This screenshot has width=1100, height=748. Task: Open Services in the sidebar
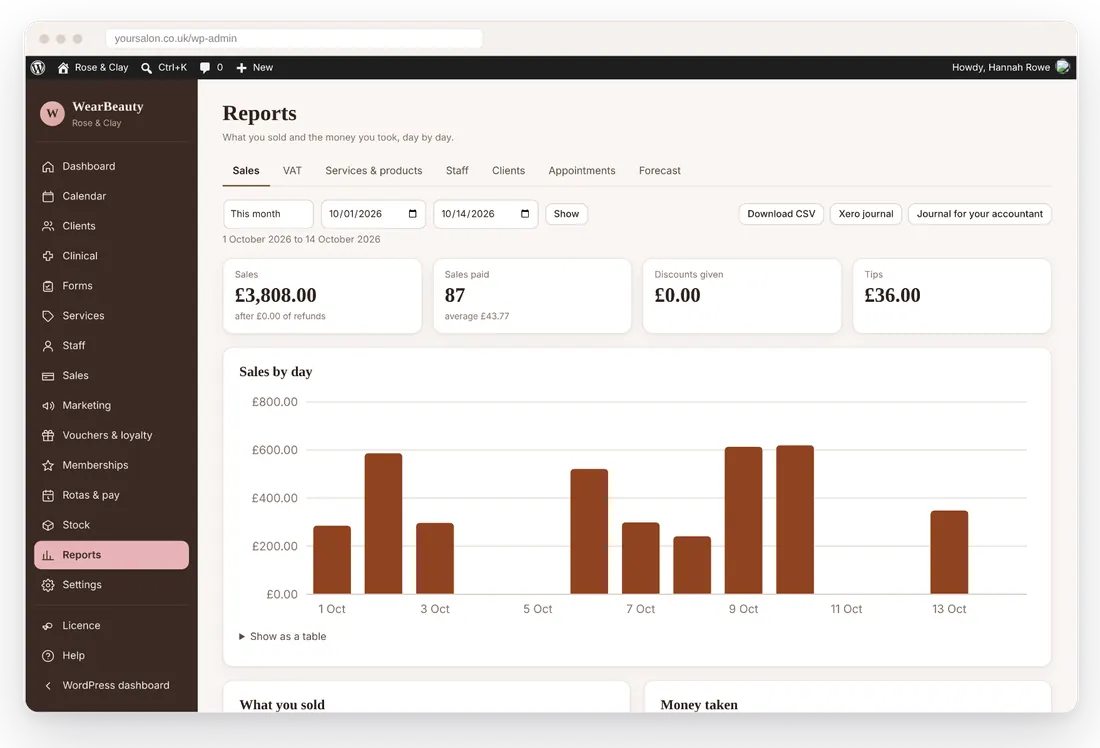111,316
